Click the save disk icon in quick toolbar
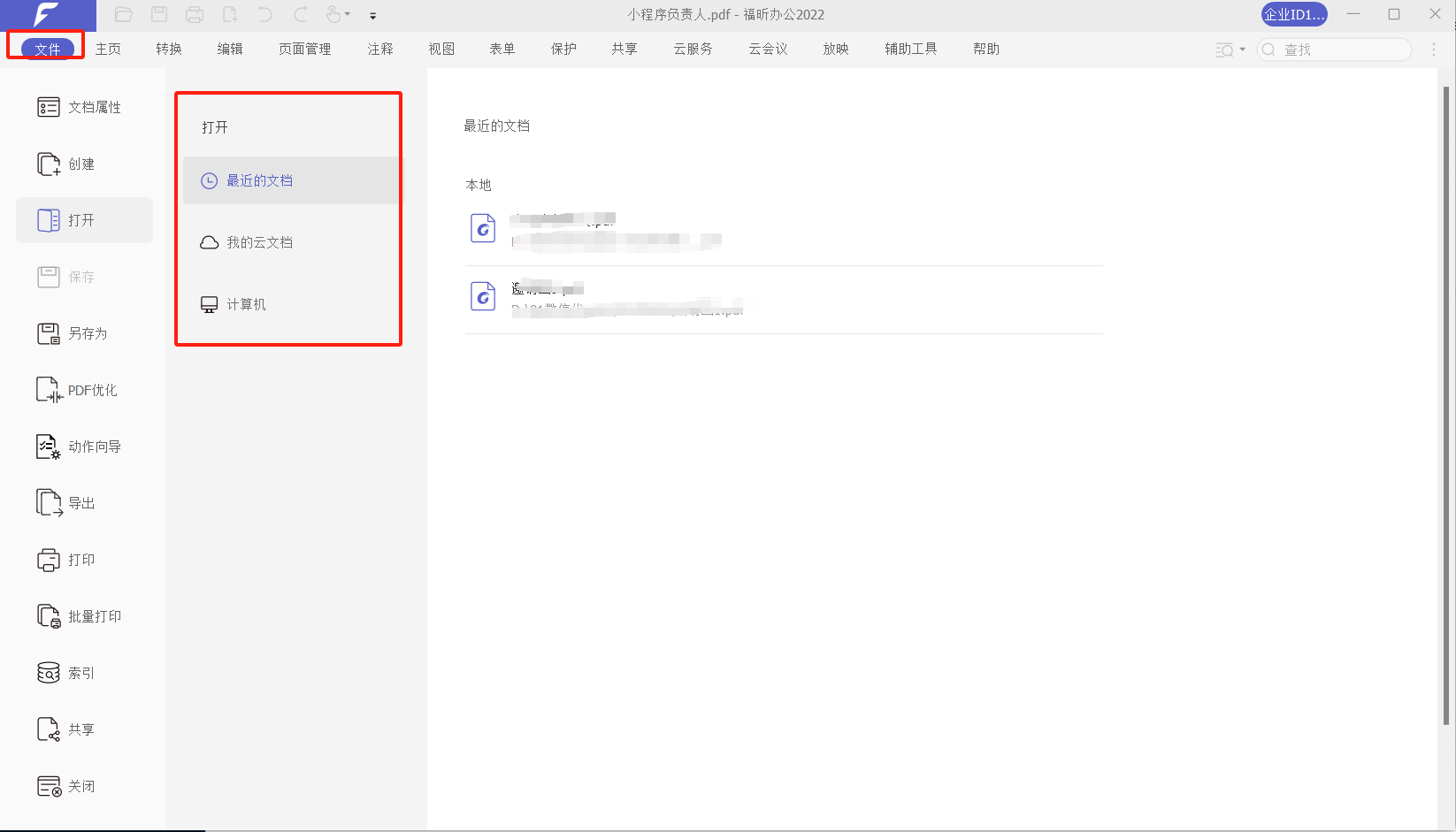The image size is (1456, 832). [x=159, y=14]
